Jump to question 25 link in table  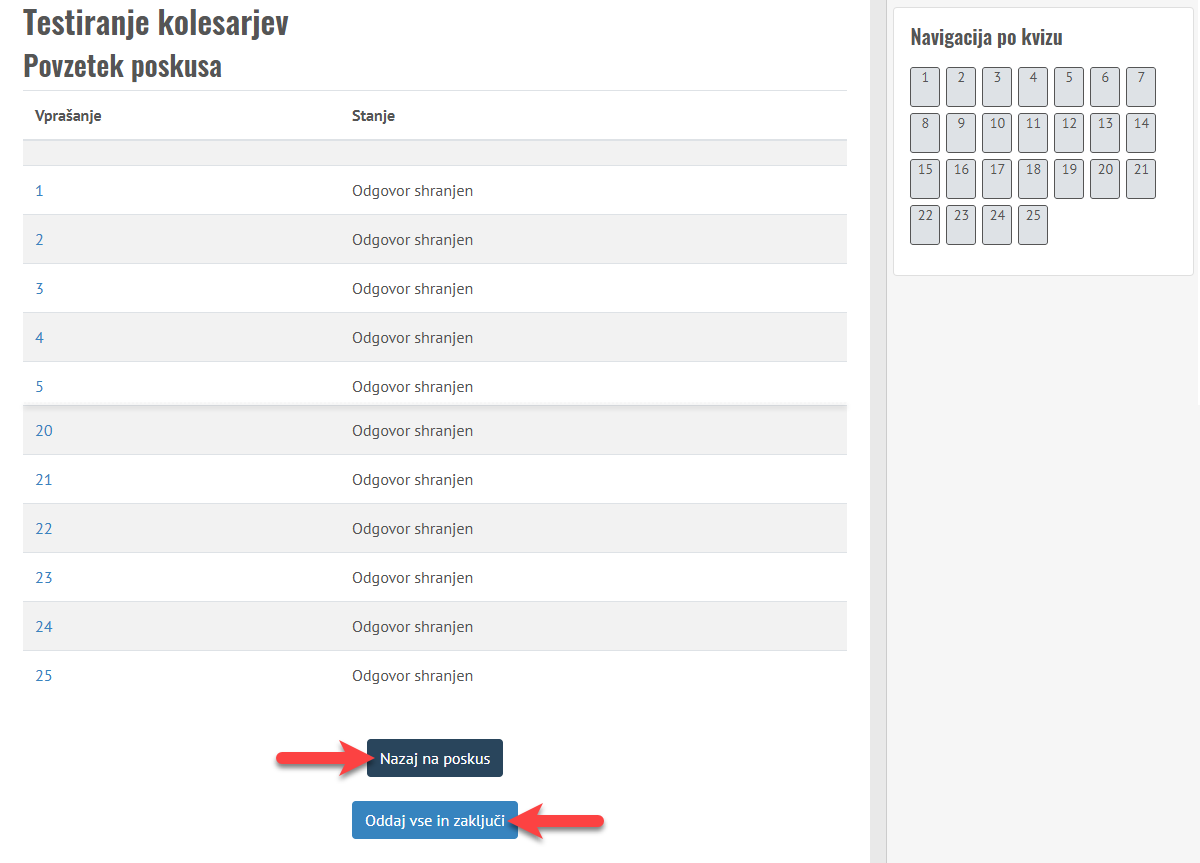(x=43, y=676)
